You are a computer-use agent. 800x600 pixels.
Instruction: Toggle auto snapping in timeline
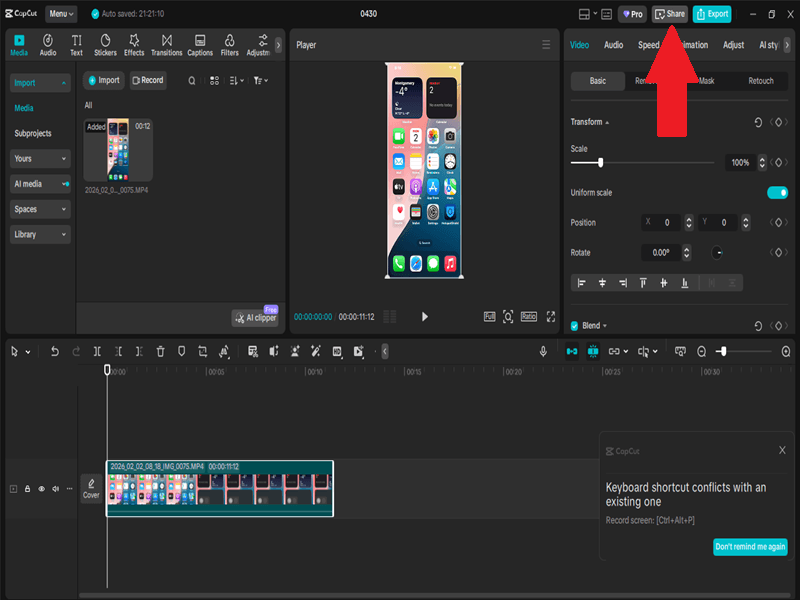point(593,352)
